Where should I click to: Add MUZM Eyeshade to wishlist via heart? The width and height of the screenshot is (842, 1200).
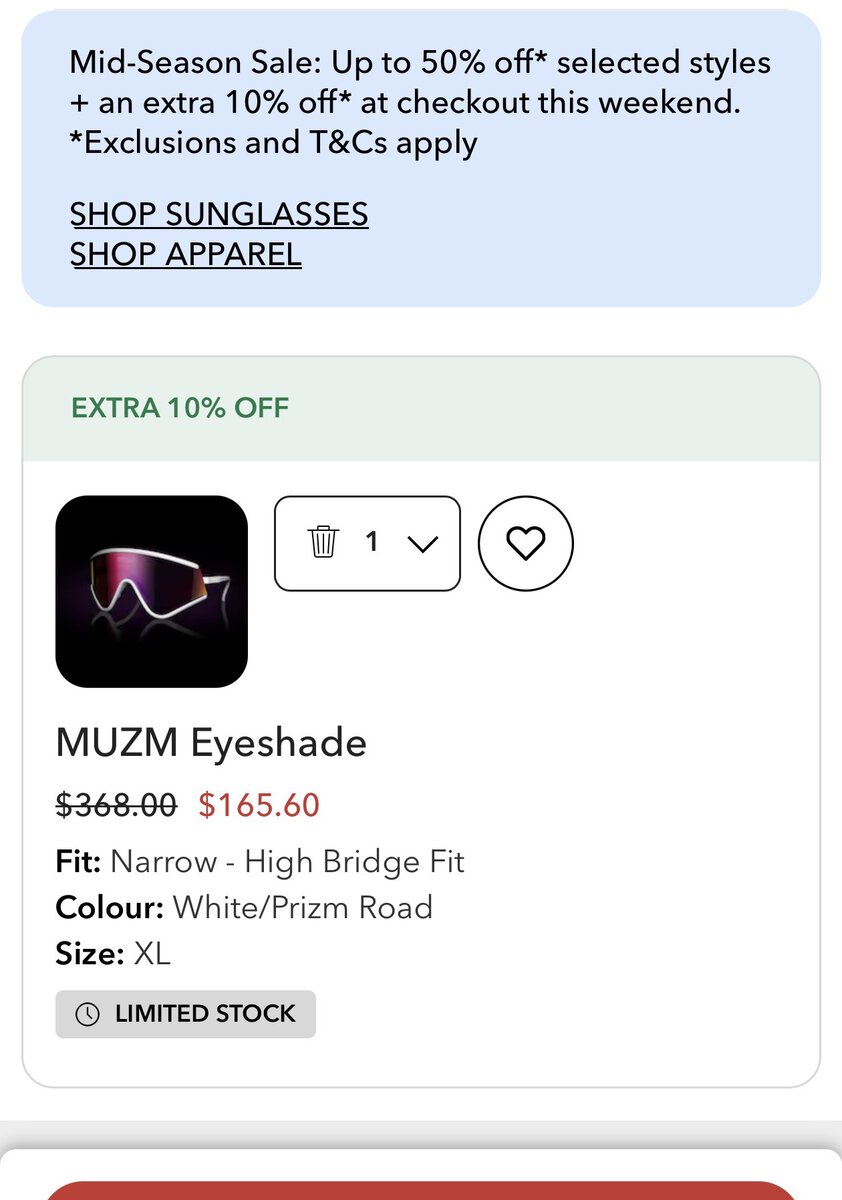[x=526, y=543]
